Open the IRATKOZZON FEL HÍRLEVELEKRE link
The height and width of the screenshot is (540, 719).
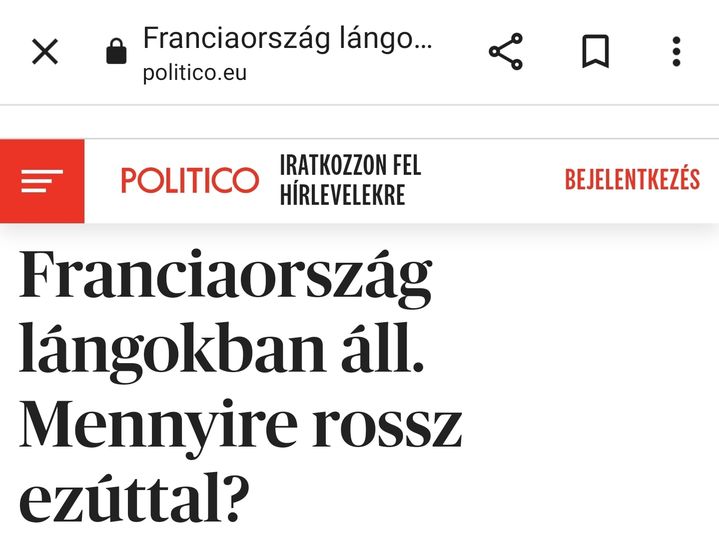click(349, 181)
